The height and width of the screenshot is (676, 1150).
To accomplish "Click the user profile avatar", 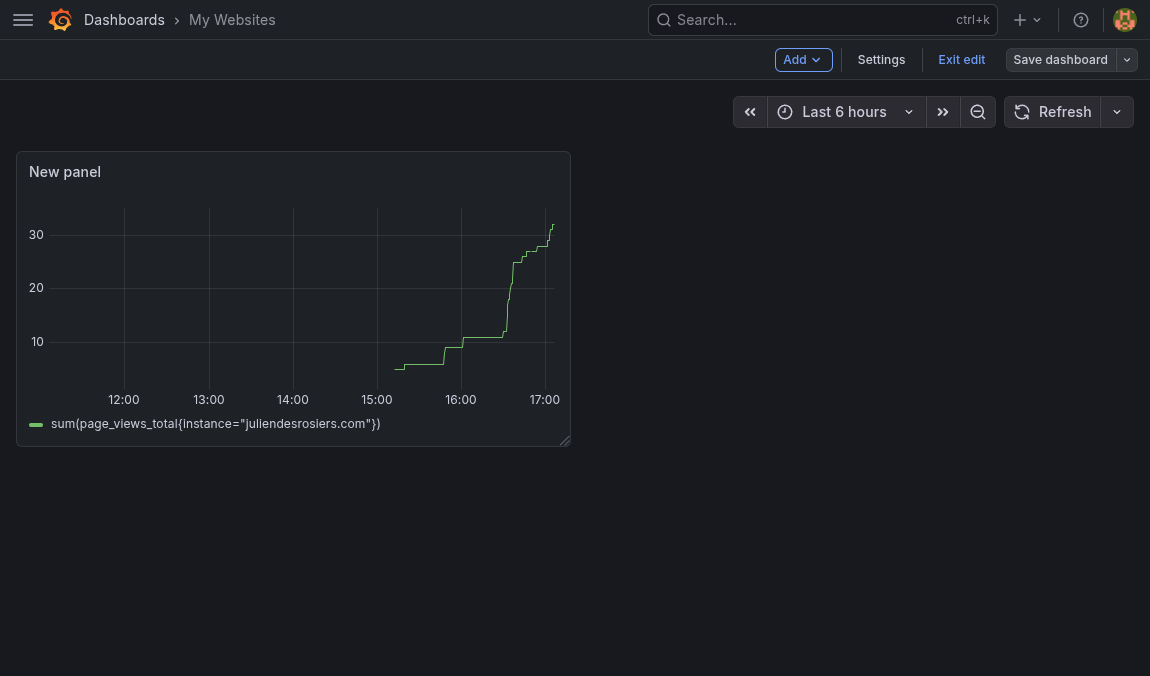I will coord(1124,19).
